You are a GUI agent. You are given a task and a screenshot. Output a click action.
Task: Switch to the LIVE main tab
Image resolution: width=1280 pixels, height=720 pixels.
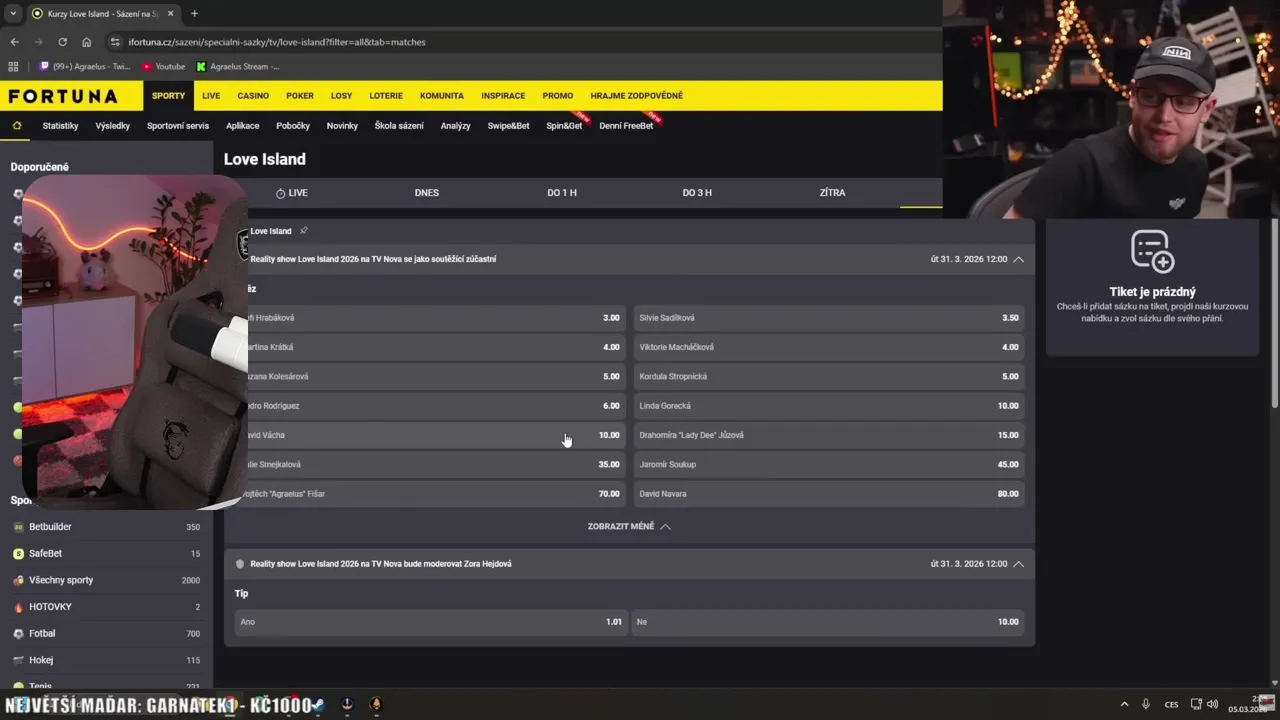pos(211,96)
